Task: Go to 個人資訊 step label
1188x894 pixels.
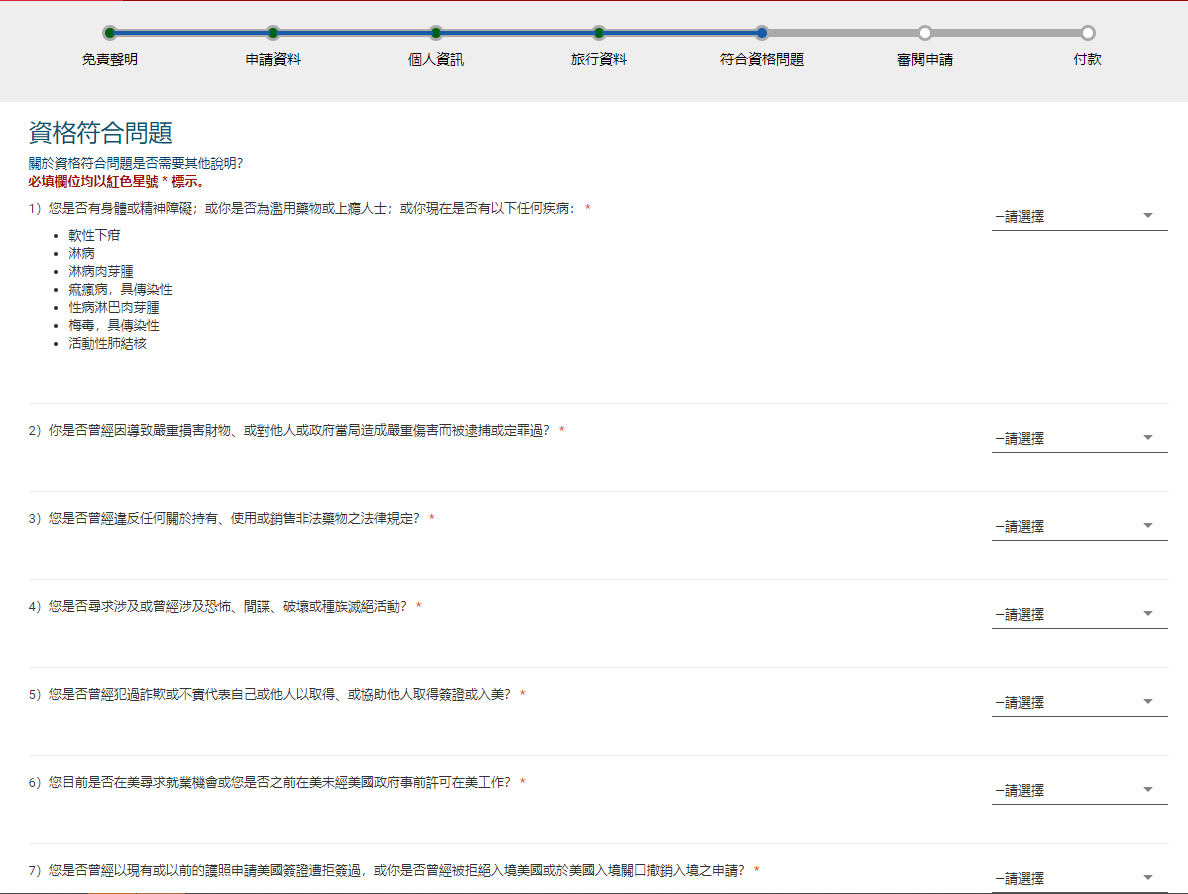Action: click(436, 60)
